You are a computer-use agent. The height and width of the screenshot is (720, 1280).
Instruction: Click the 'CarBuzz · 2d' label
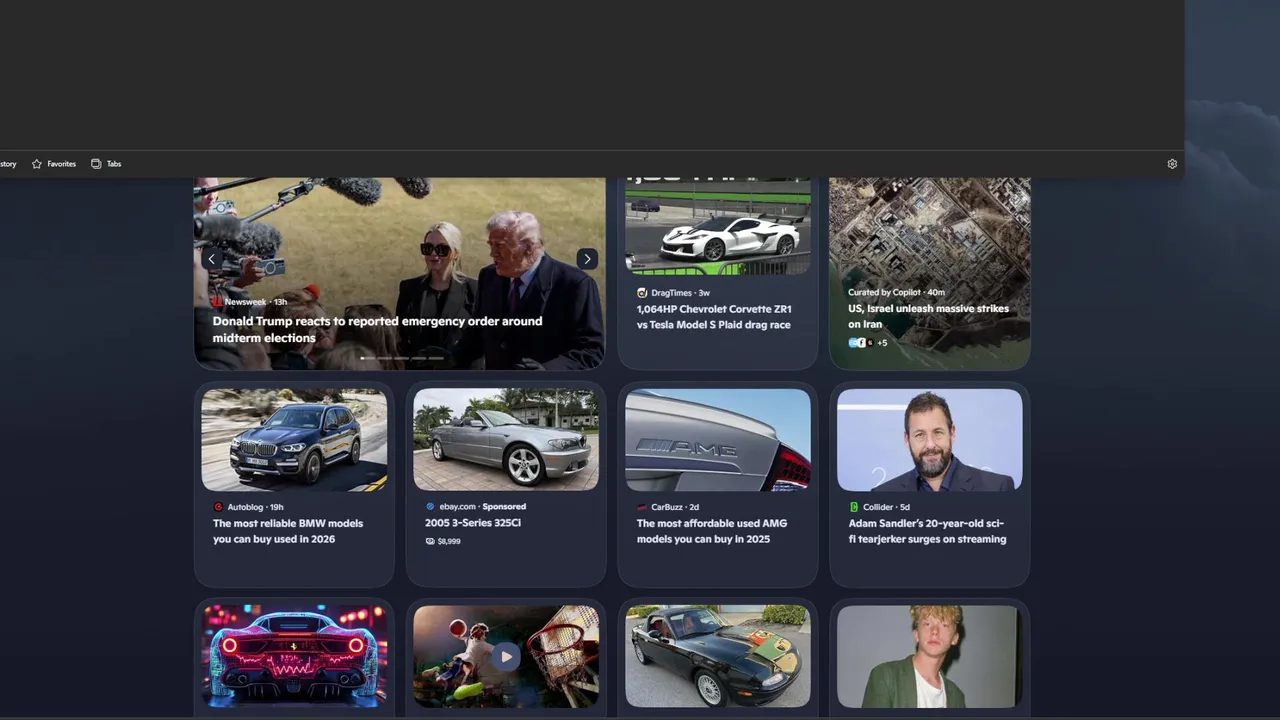tap(675, 507)
